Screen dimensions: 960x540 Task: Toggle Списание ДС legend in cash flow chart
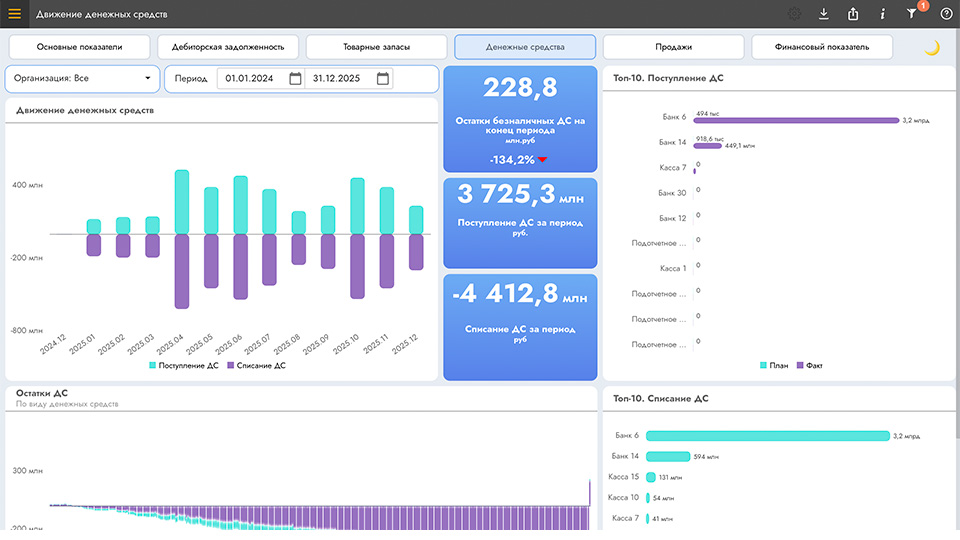pos(256,366)
